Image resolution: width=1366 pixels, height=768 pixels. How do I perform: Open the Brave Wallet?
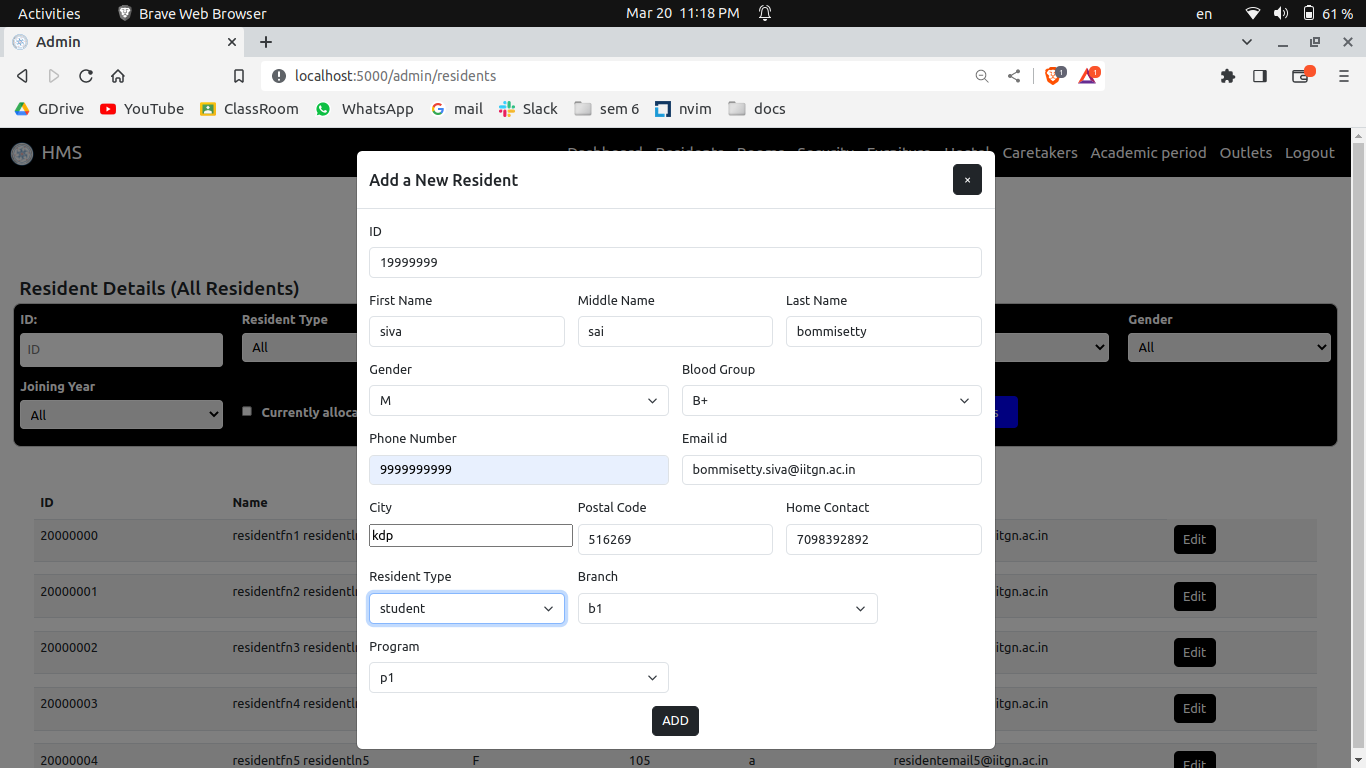(x=1301, y=75)
